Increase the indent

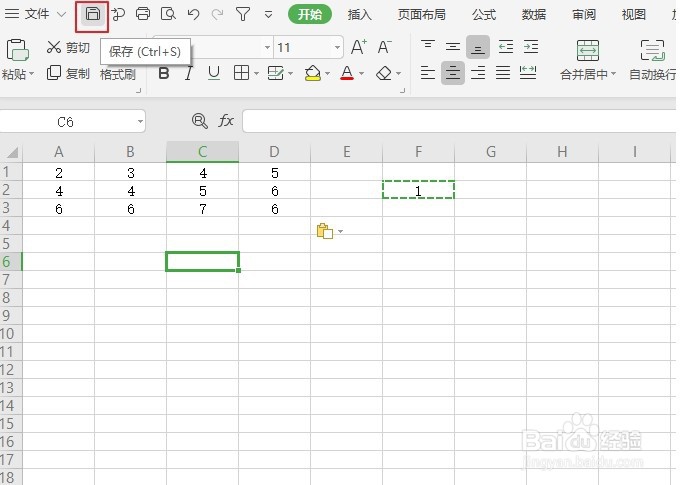(531, 46)
